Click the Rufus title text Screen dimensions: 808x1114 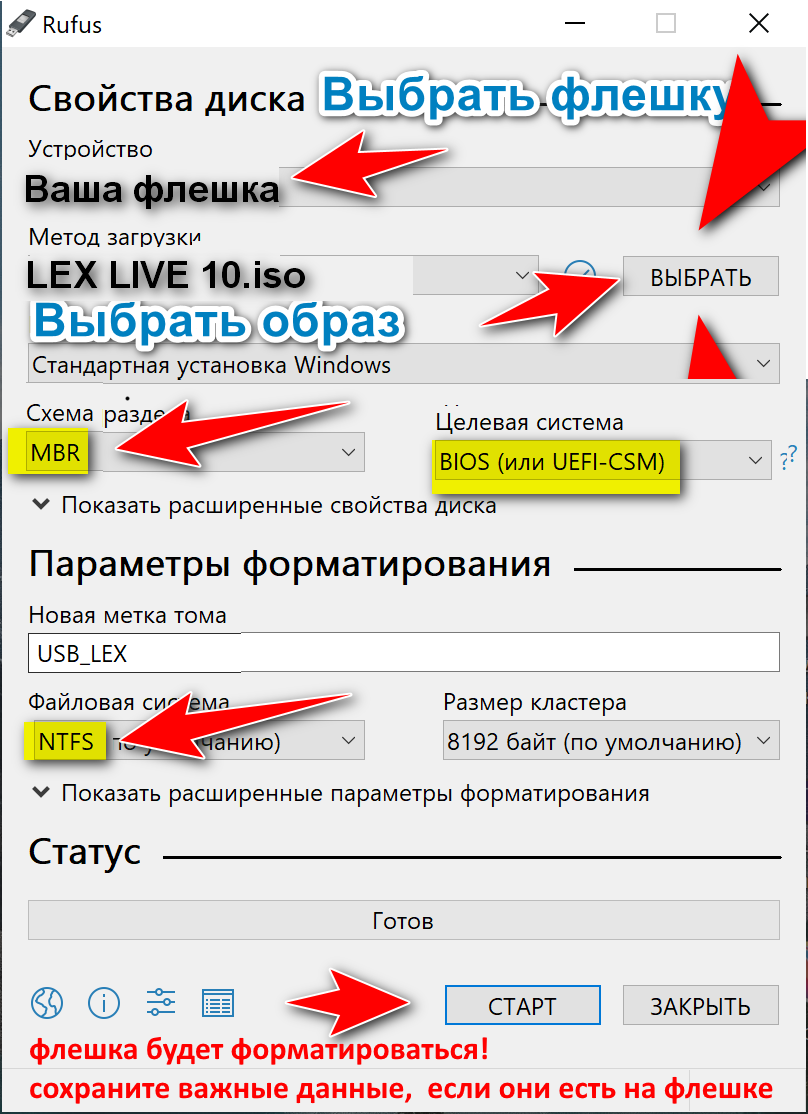[72, 25]
